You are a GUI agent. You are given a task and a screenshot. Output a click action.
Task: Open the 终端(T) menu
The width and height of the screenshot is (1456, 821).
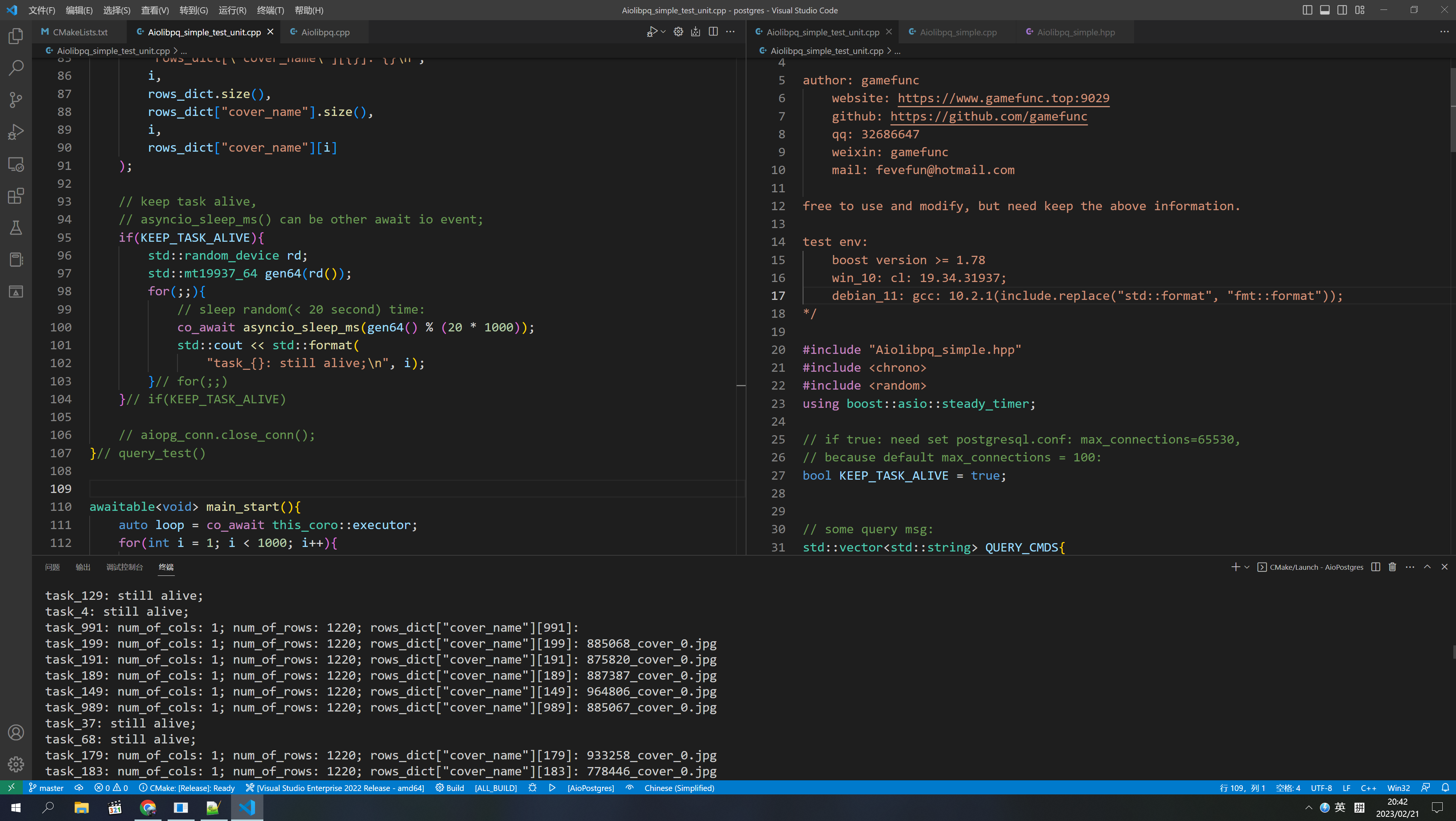click(270, 10)
